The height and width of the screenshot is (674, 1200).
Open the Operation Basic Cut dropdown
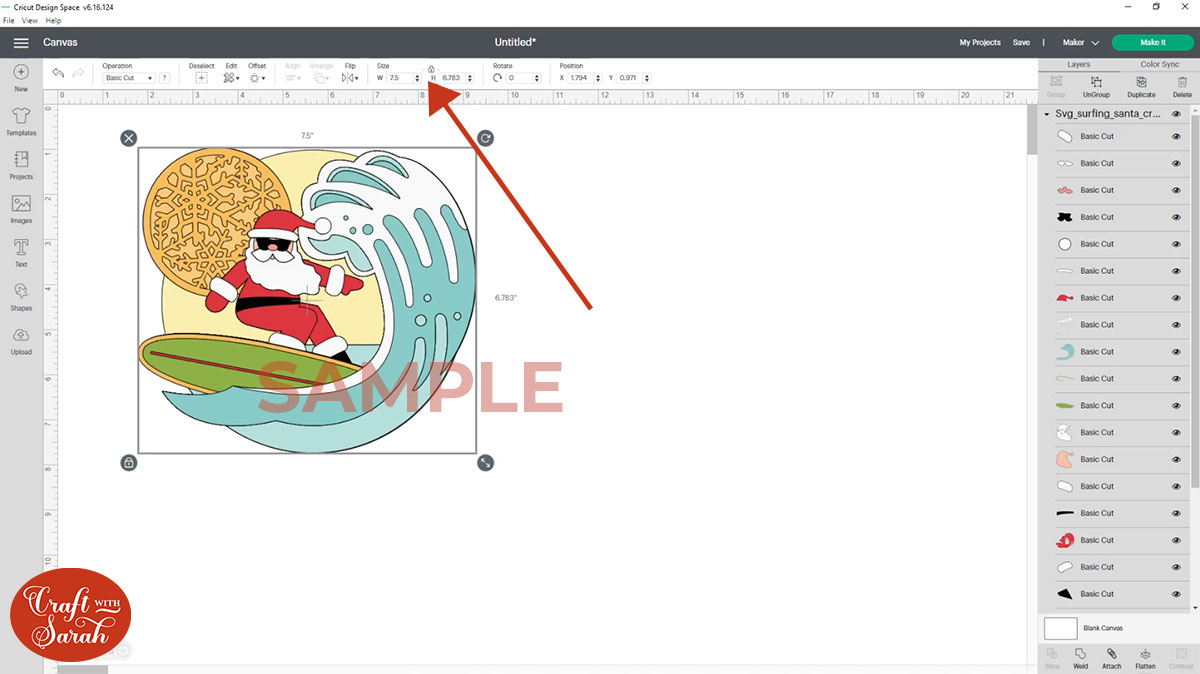pos(129,78)
